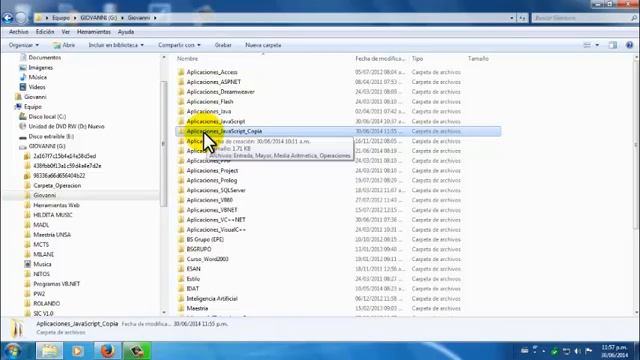Click the Back navigation arrow
This screenshot has width=640, height=360.
pyautogui.click(x=8, y=18)
